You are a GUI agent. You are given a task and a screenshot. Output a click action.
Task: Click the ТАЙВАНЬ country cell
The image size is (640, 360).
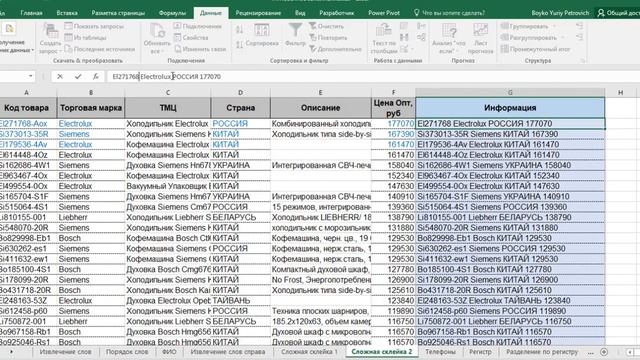point(240,300)
